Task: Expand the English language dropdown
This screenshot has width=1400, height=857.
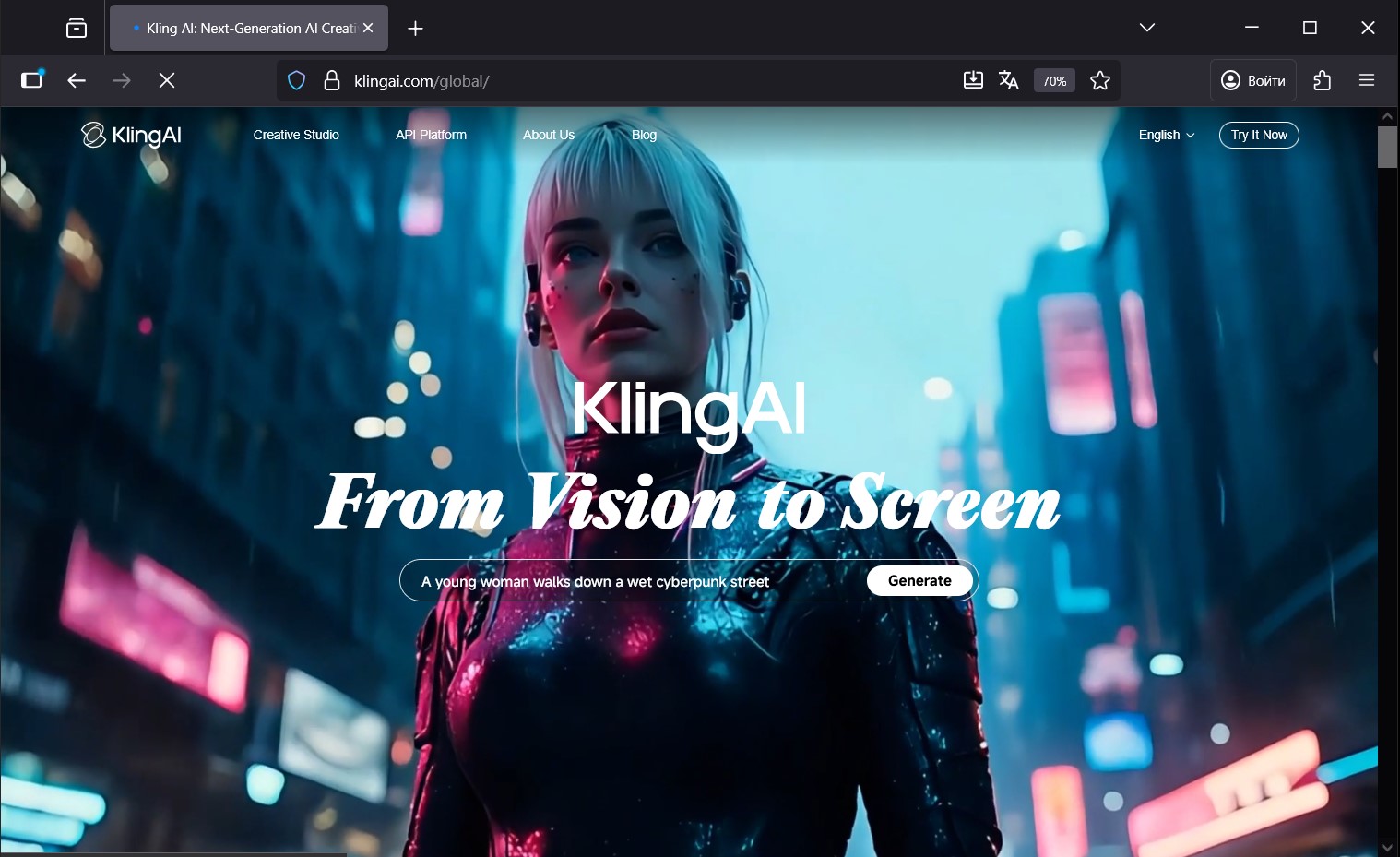Action: 1167,135
